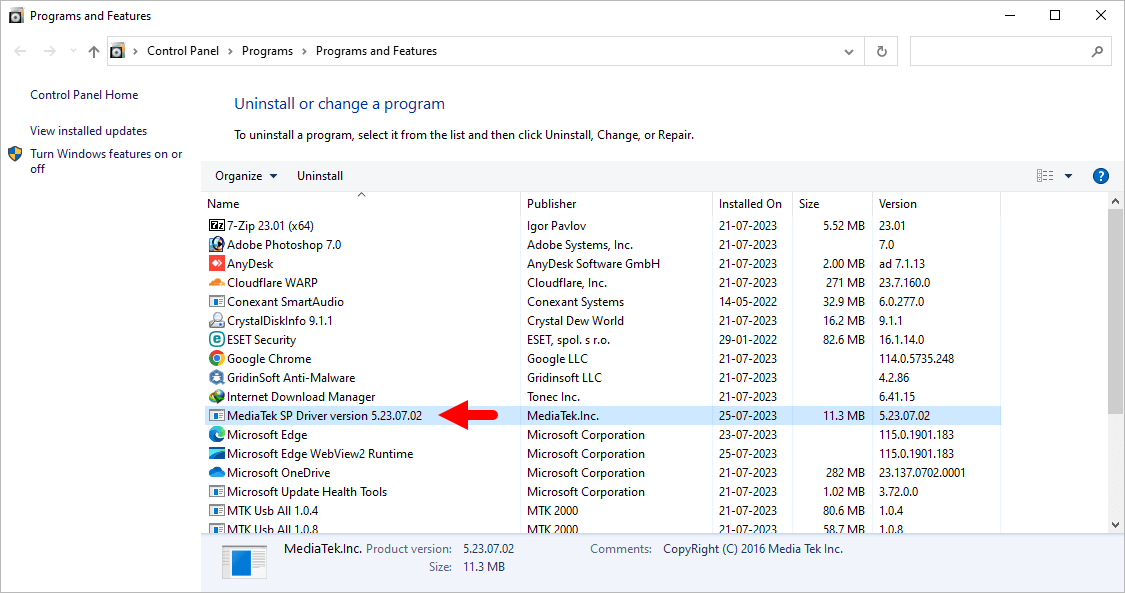Click the 7-Zip application icon
Viewport: 1125px width, 593px height.
point(217,225)
